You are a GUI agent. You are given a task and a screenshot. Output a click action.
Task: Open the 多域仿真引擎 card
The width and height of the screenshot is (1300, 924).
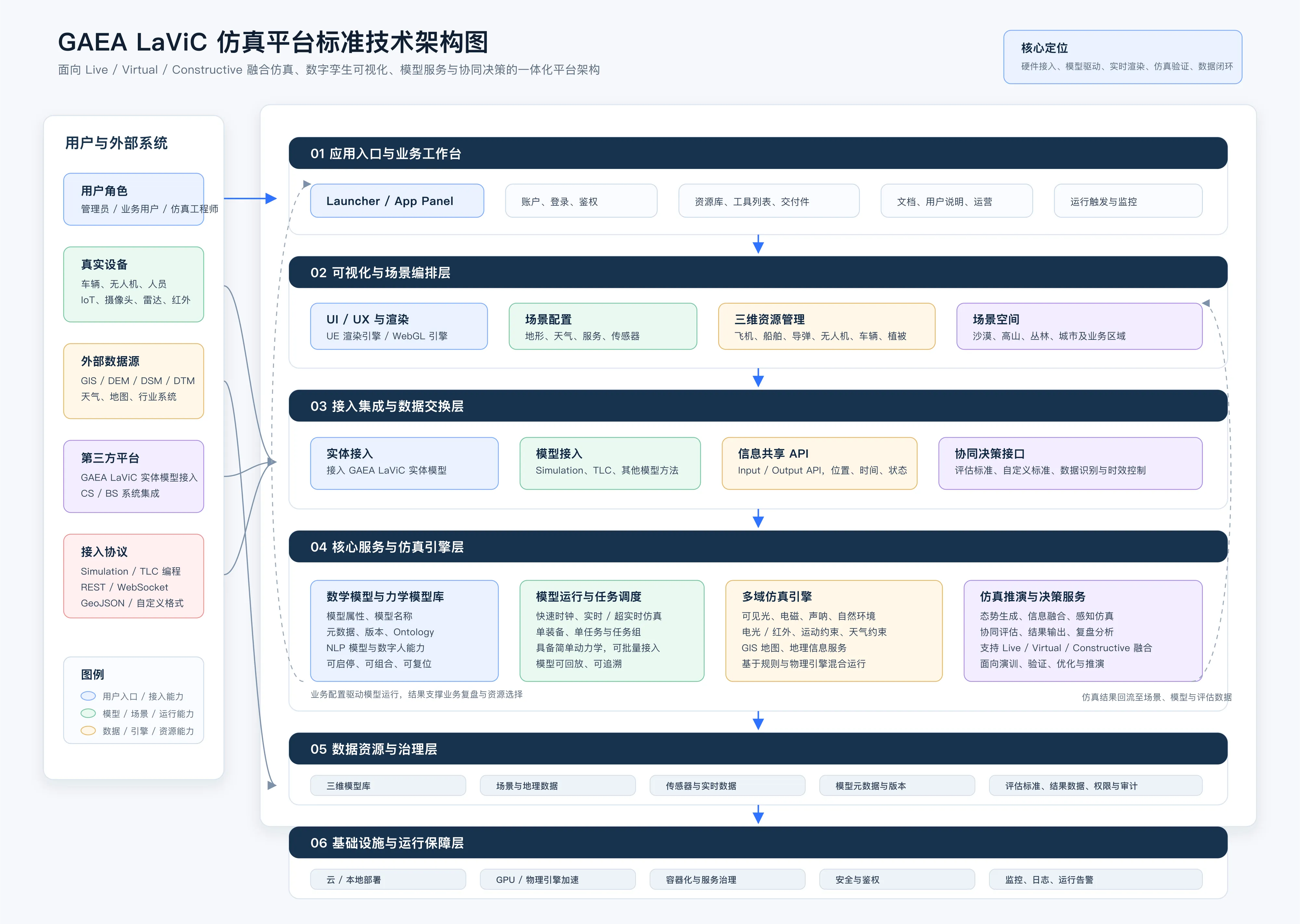pos(834,631)
